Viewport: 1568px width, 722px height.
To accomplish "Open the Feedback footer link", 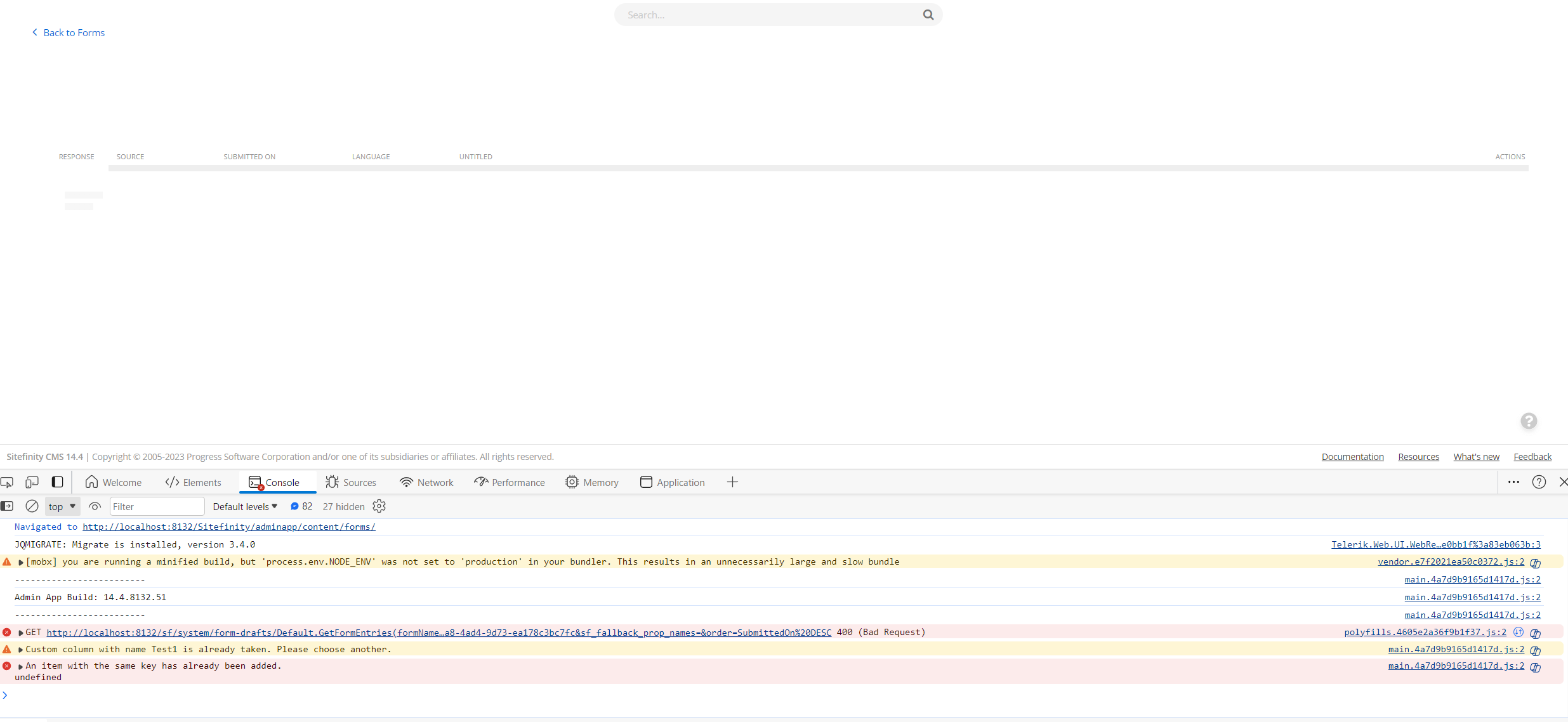I will 1532,457.
